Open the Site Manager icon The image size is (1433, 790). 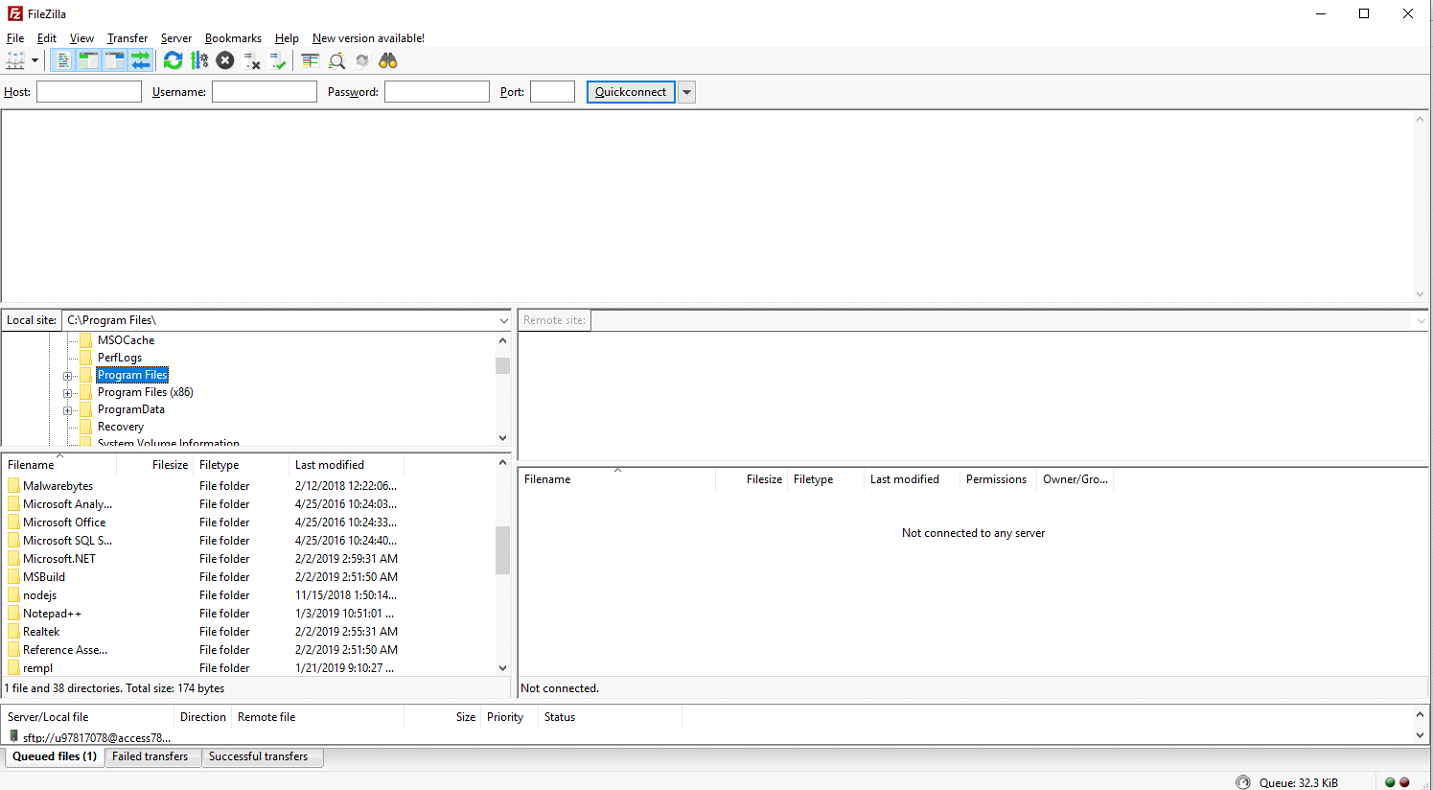pos(15,61)
